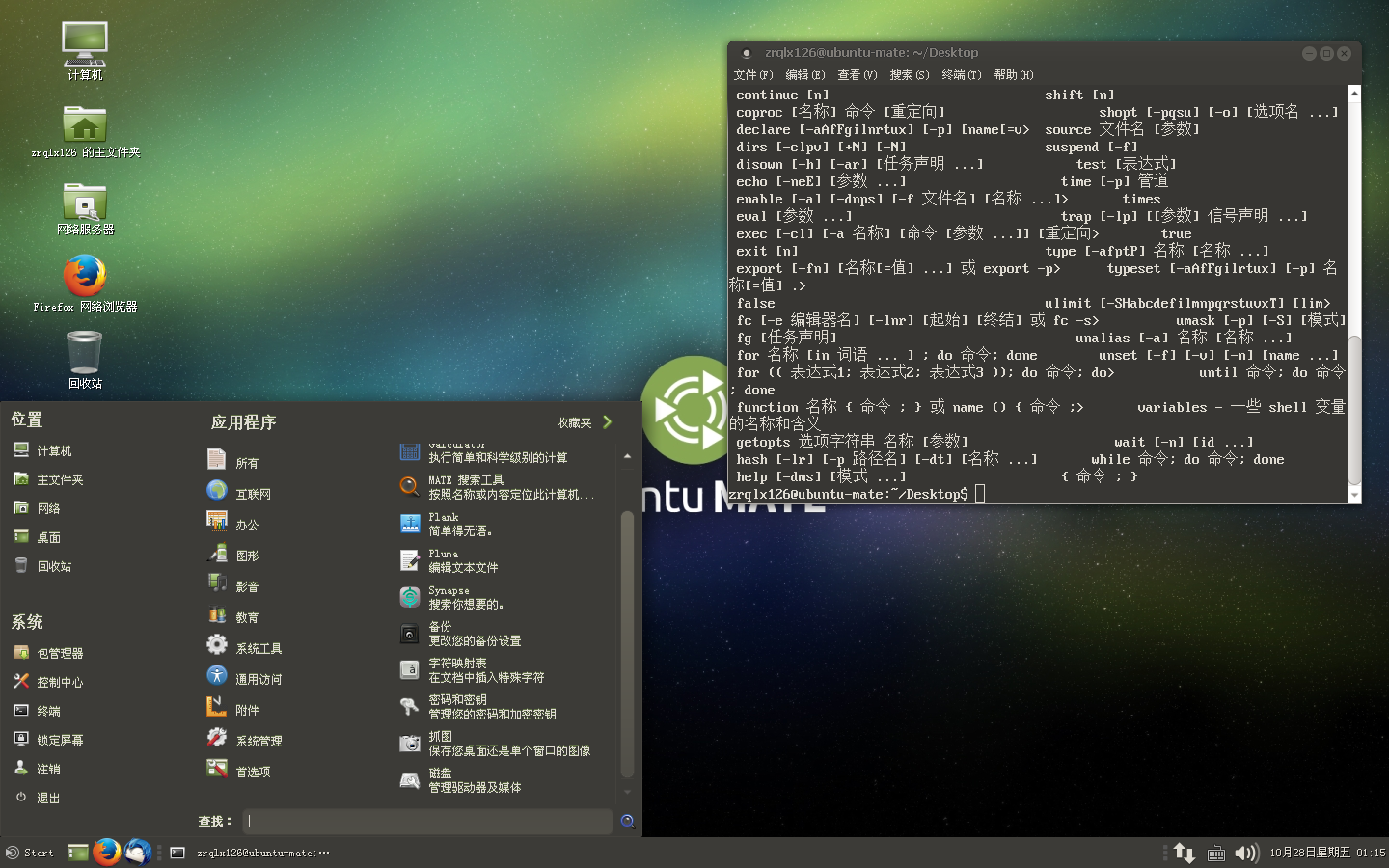Viewport: 1389px width, 868px height.
Task: Select the 首选项 application category
Action: pos(239,770)
